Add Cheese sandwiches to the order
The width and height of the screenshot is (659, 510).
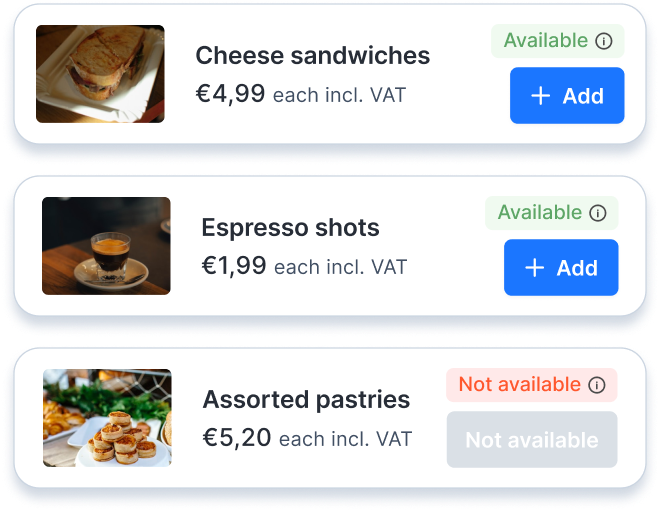pyautogui.click(x=567, y=96)
